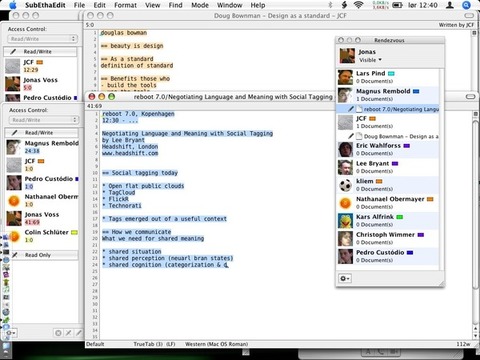This screenshot has height=360, width=480.
Task: Click Kars Alfrink's green color swatch
Action: point(399,217)
